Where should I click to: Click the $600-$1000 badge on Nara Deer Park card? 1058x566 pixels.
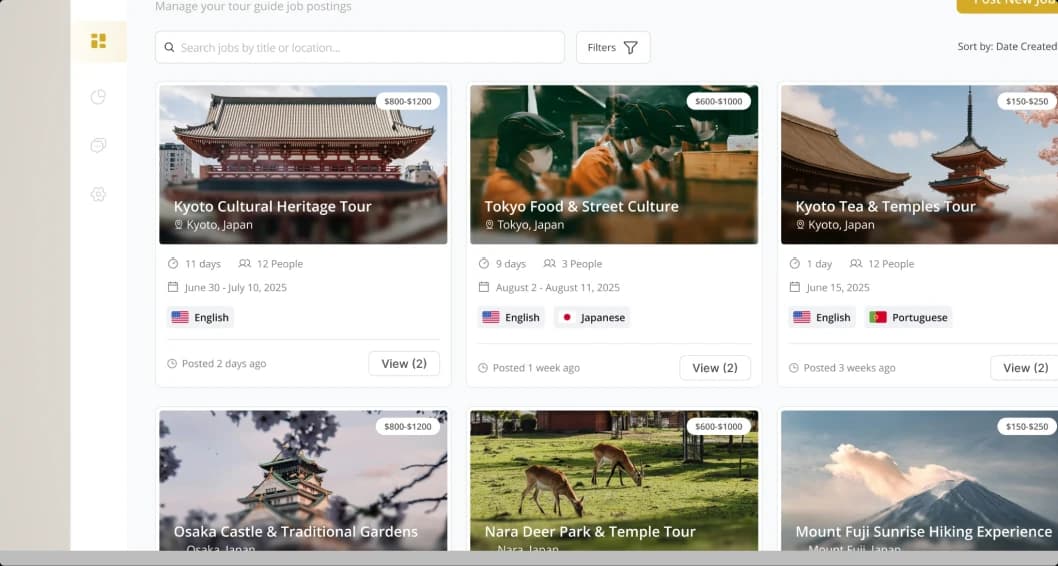[719, 426]
